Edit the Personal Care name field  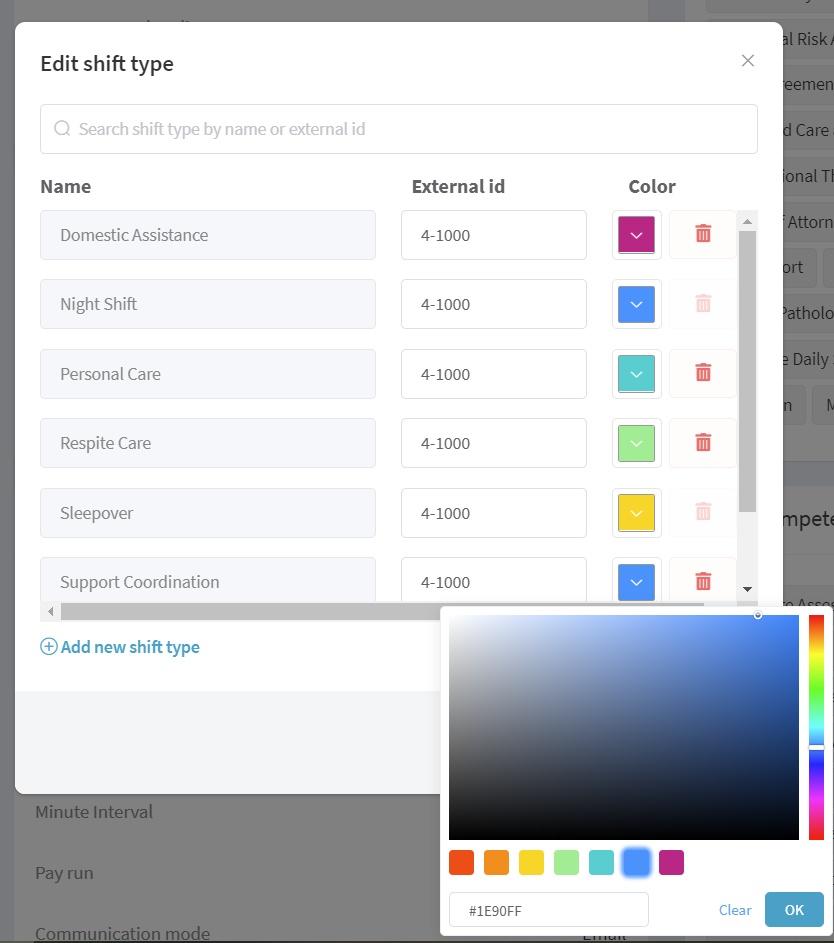[x=207, y=373]
